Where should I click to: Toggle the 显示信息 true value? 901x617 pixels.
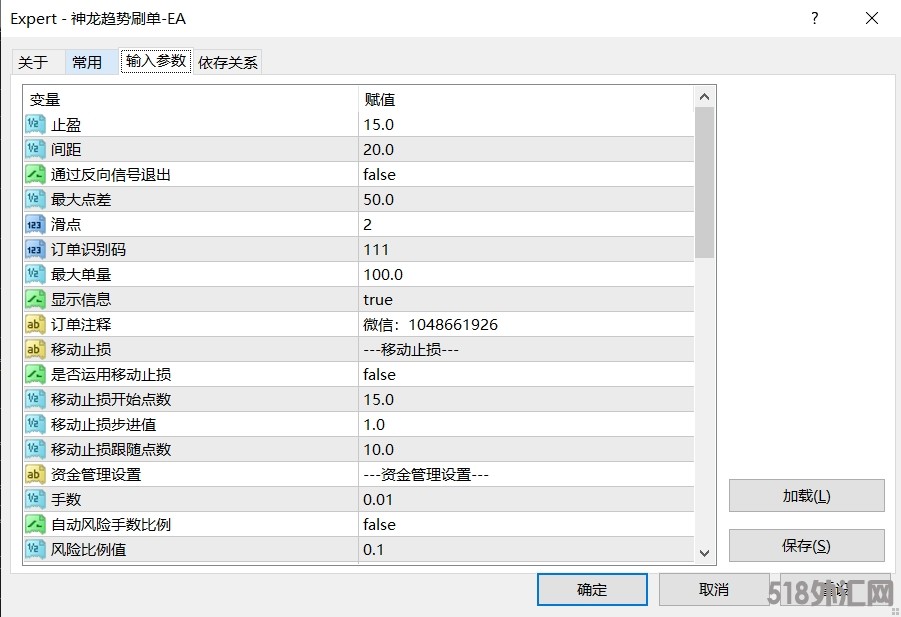click(x=378, y=300)
